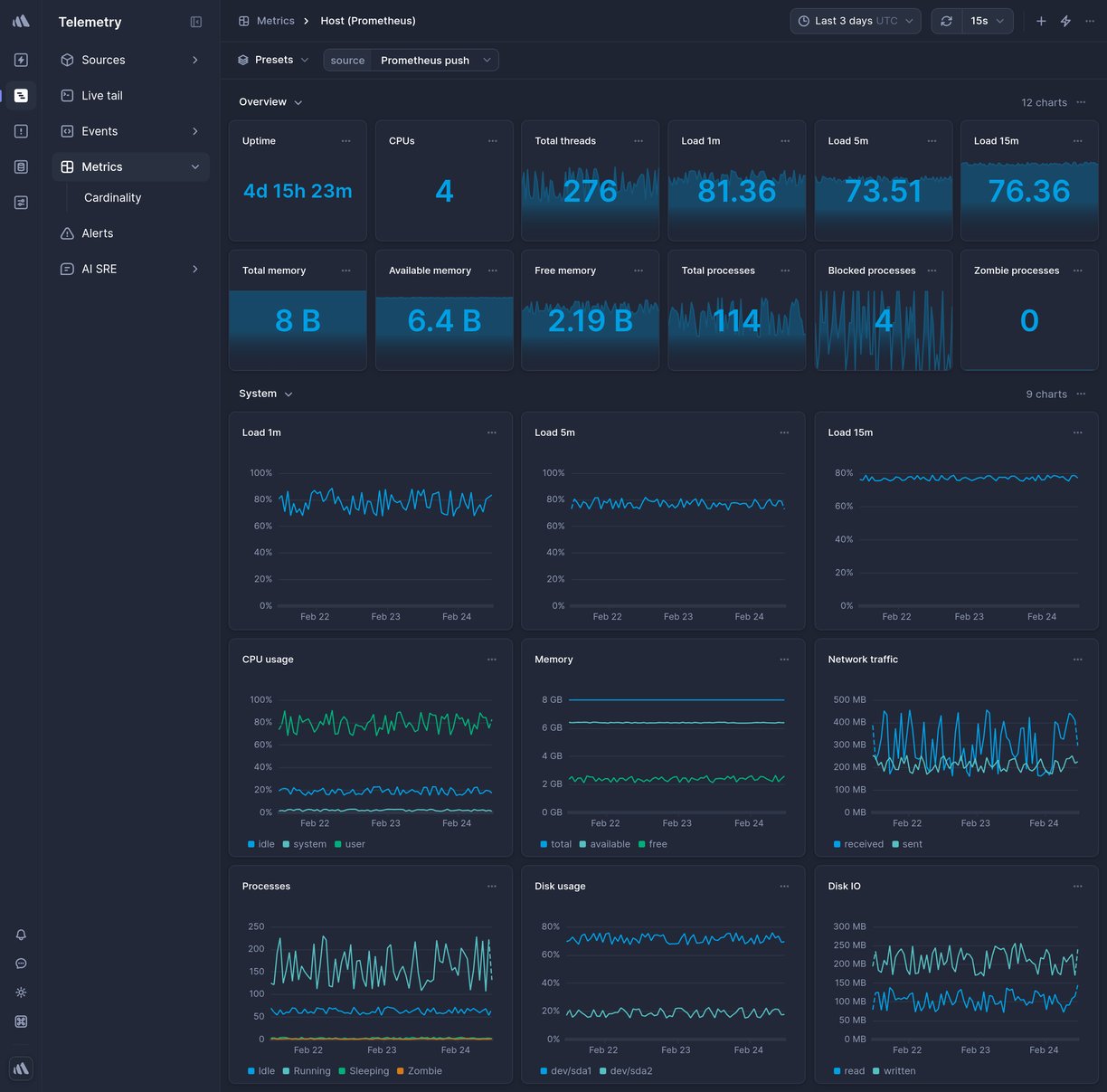Image resolution: width=1107 pixels, height=1092 pixels.
Task: Open the Presets dropdown
Action: 272,60
